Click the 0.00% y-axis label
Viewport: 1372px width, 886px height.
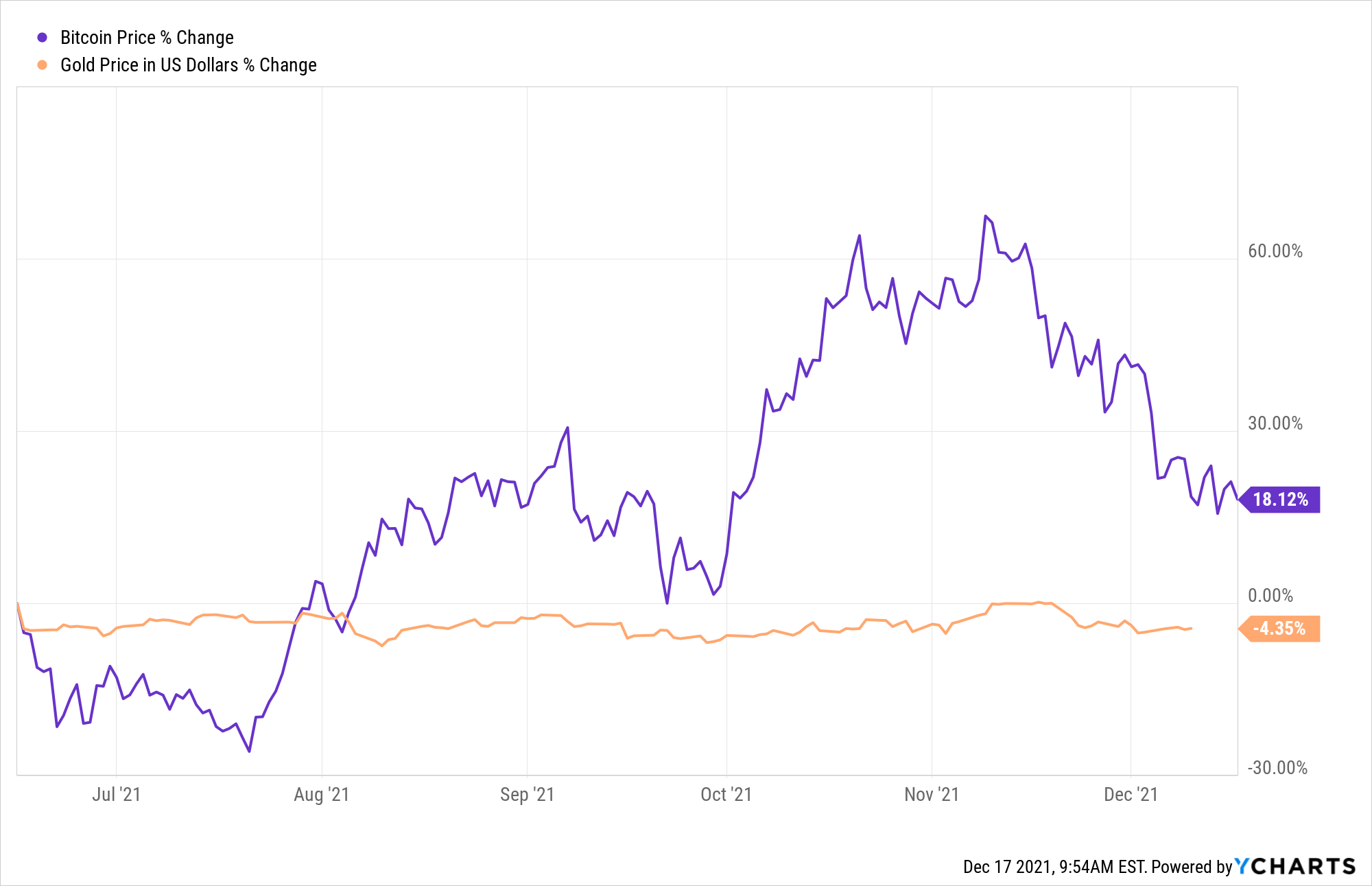pos(1270,596)
